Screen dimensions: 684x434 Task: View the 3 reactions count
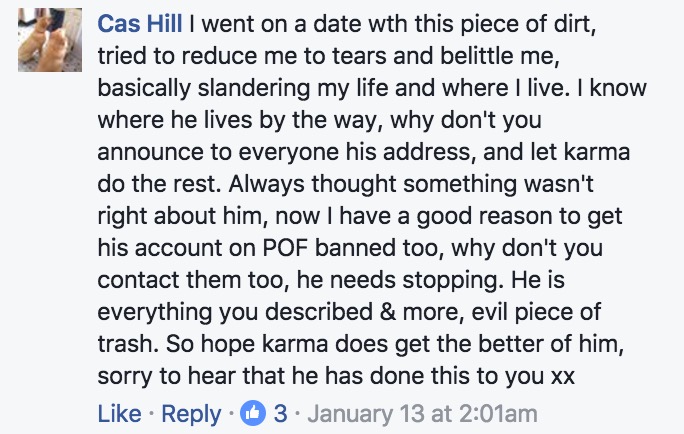[280, 413]
